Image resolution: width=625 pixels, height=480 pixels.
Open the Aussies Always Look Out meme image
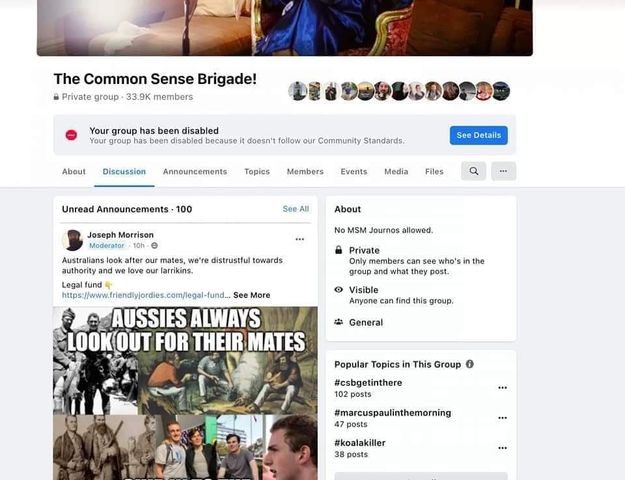[x=185, y=393]
